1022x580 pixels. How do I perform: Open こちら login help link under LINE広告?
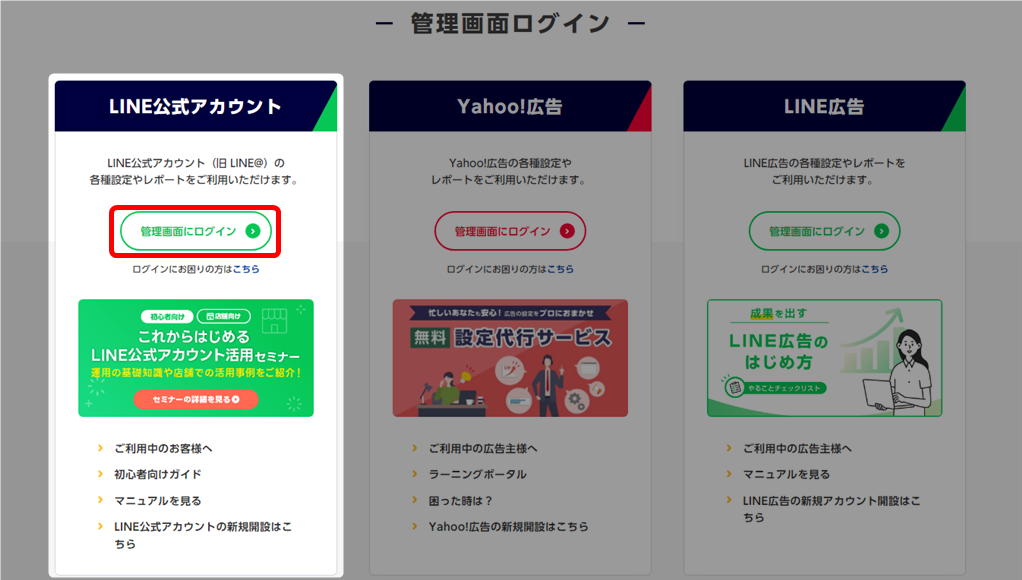(874, 269)
